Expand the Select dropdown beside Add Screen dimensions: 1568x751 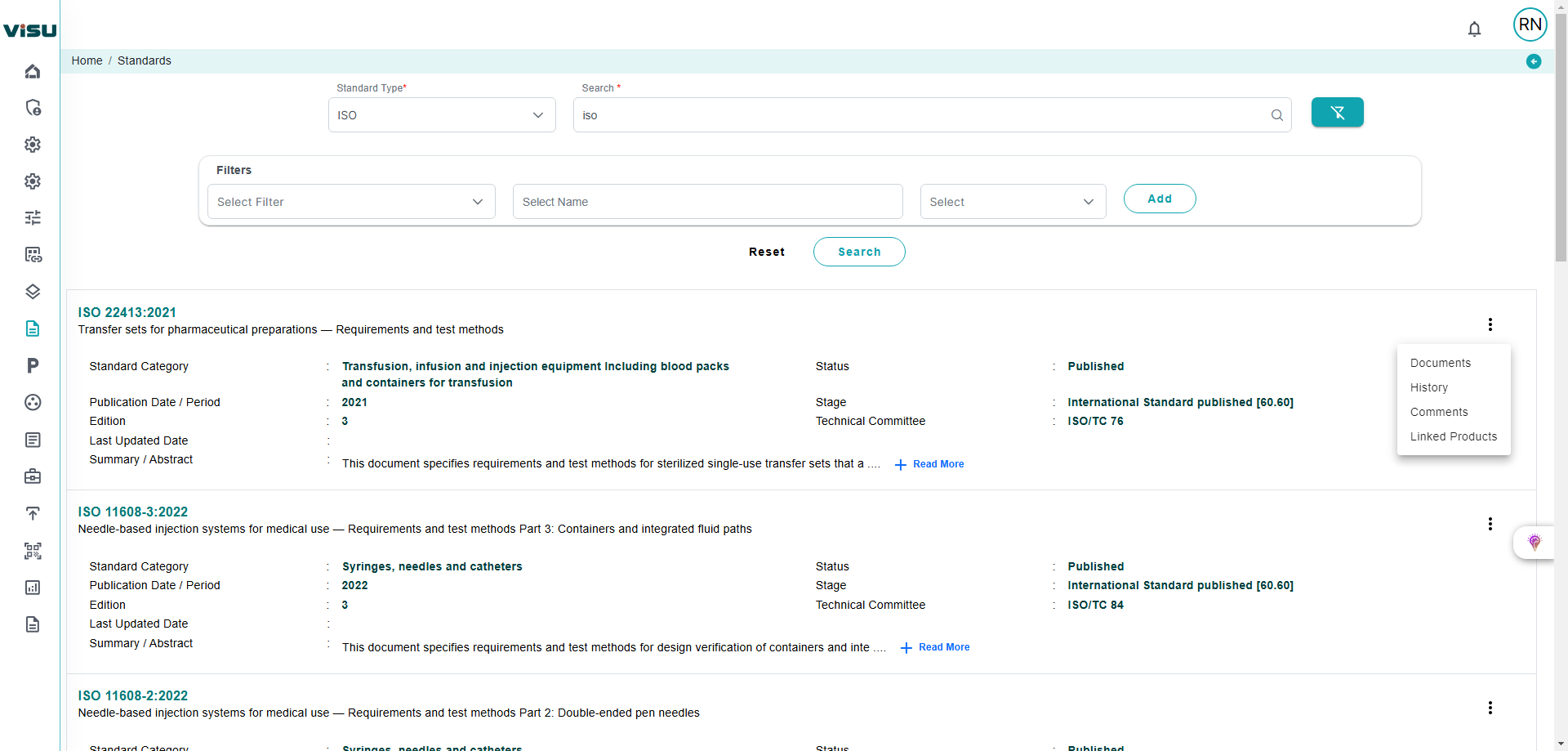pyautogui.click(x=1012, y=202)
